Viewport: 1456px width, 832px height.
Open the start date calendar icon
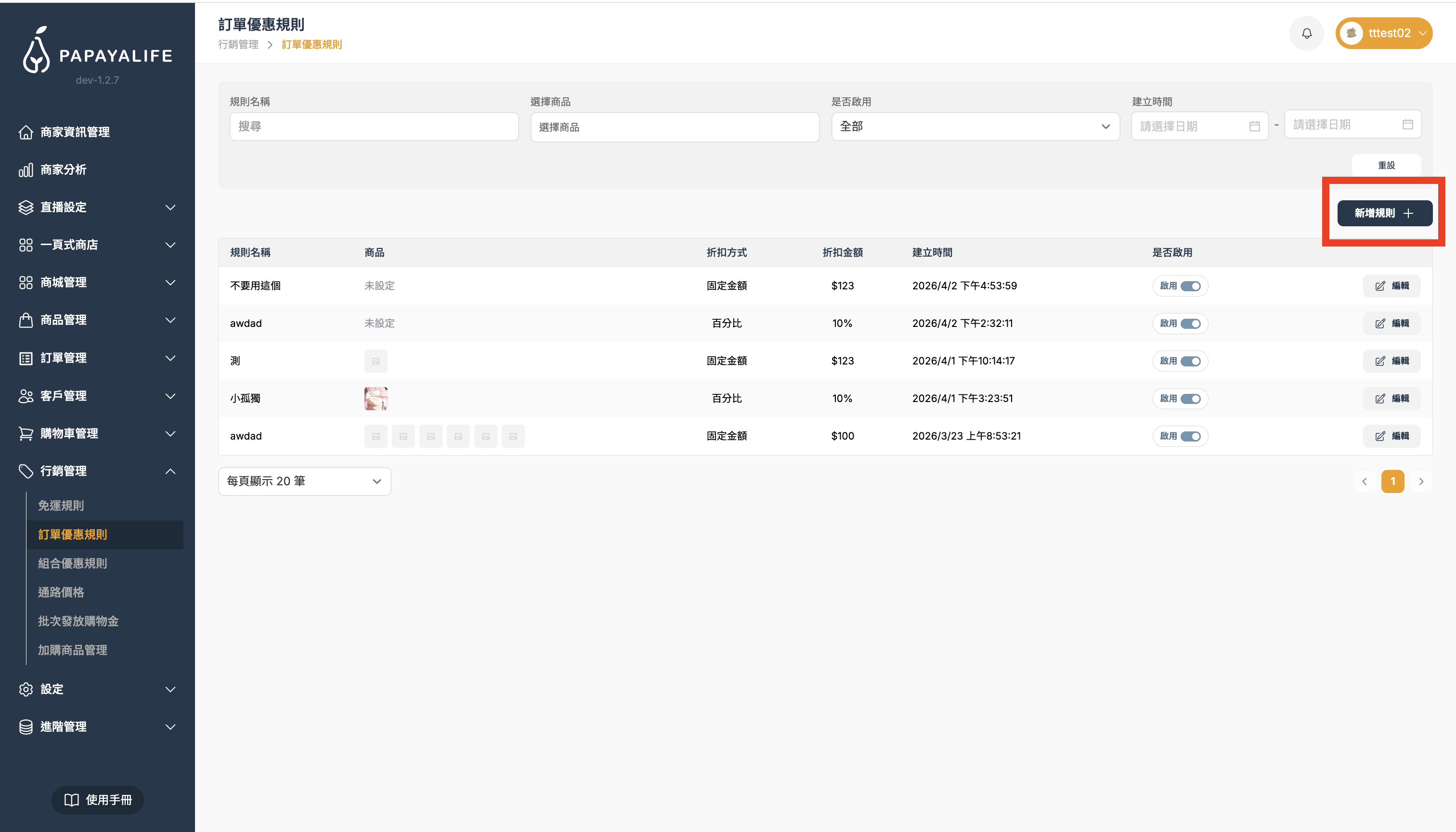(x=1254, y=126)
